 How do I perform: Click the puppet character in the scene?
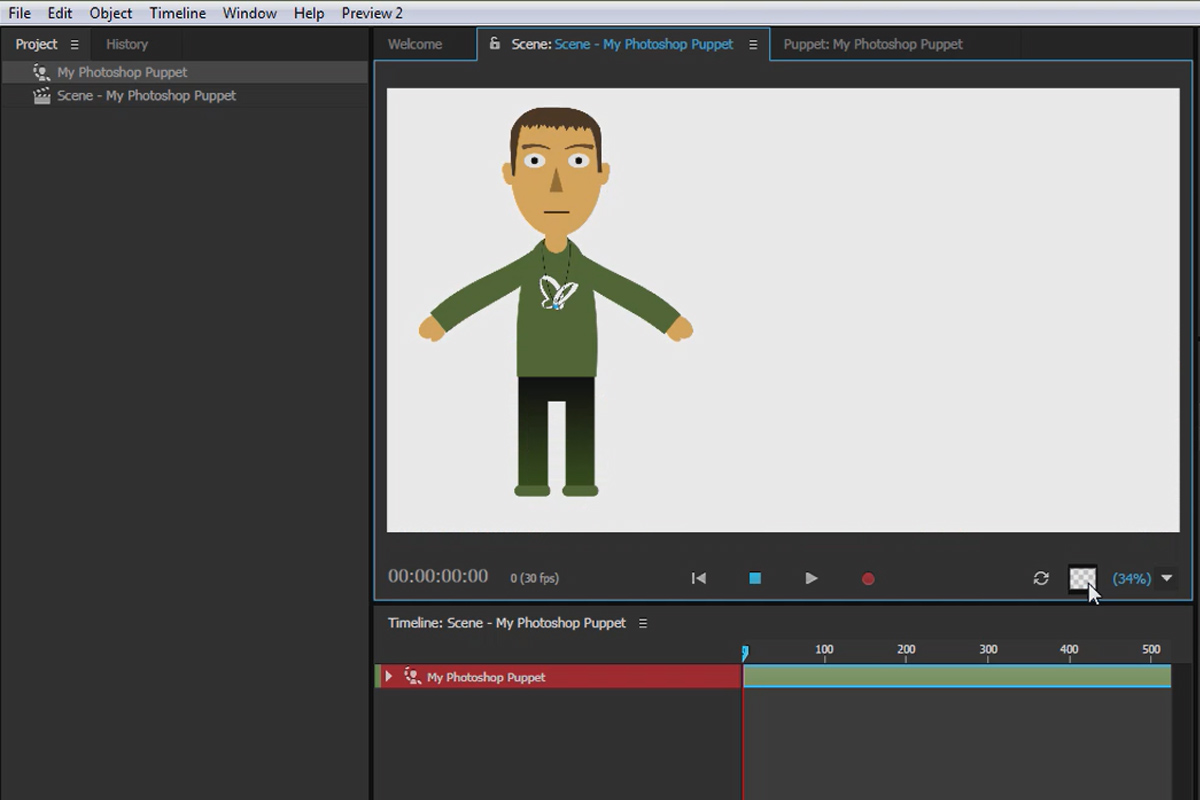556,300
